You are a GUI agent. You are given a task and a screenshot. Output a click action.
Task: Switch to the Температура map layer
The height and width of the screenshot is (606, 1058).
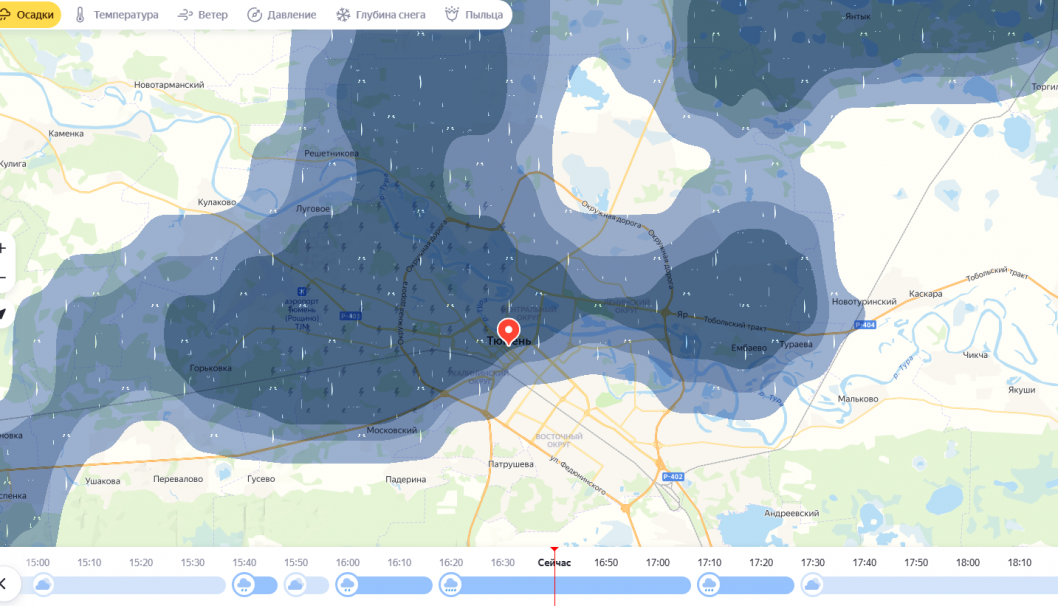[x=116, y=15]
